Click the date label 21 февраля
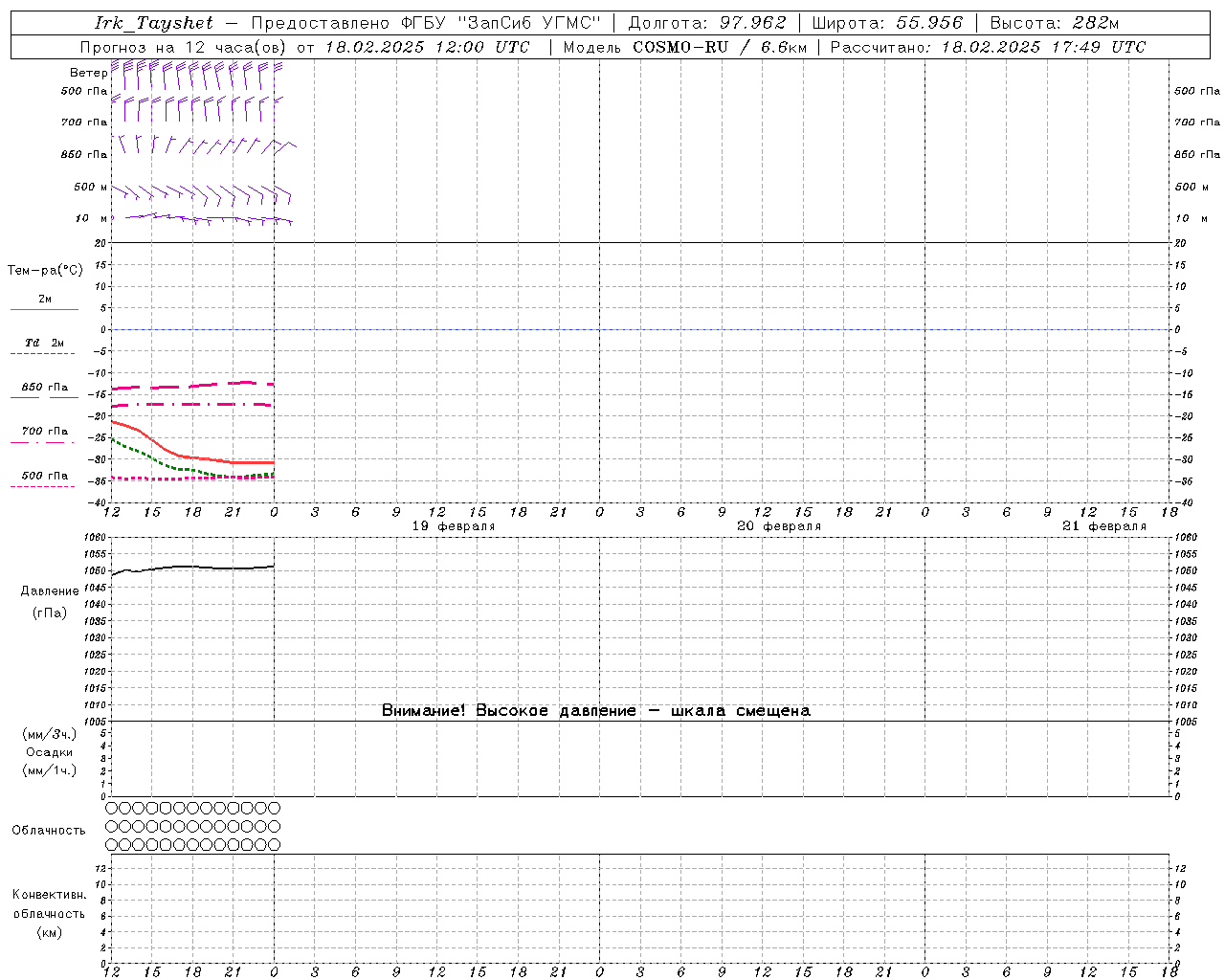The width and height of the screenshot is (1225, 980). coord(1104,526)
